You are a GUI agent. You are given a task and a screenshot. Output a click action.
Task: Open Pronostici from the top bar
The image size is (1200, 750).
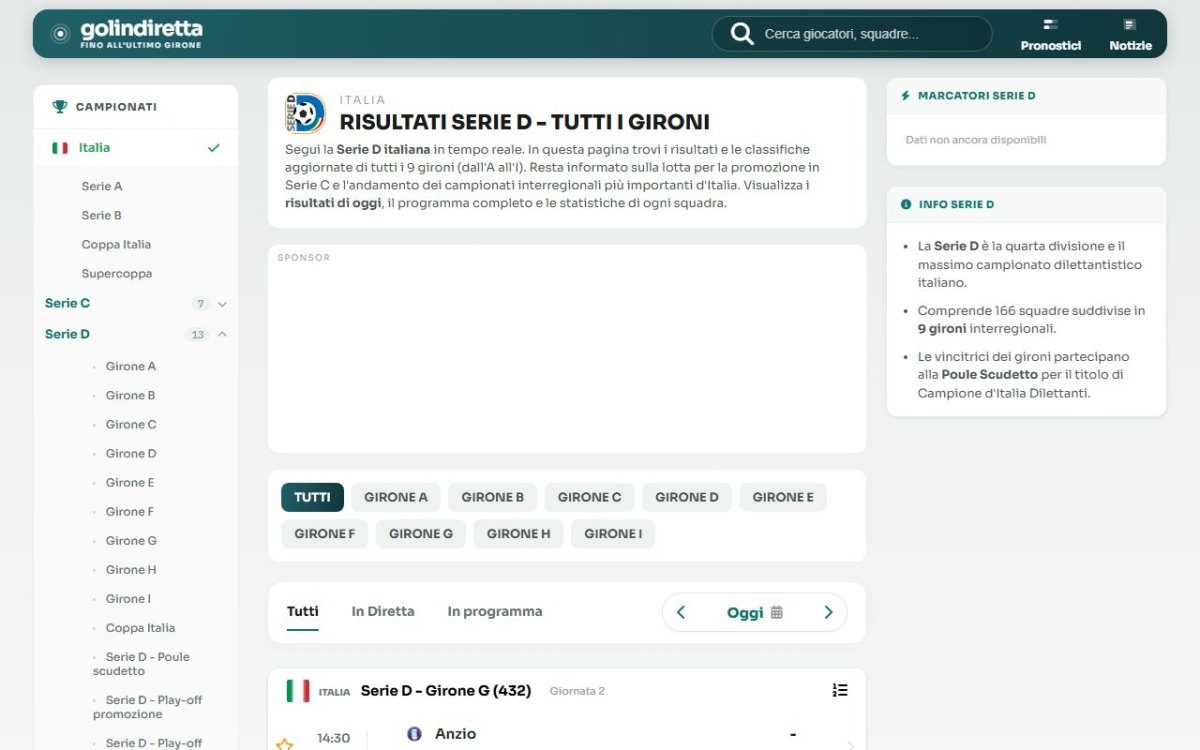(x=1050, y=34)
